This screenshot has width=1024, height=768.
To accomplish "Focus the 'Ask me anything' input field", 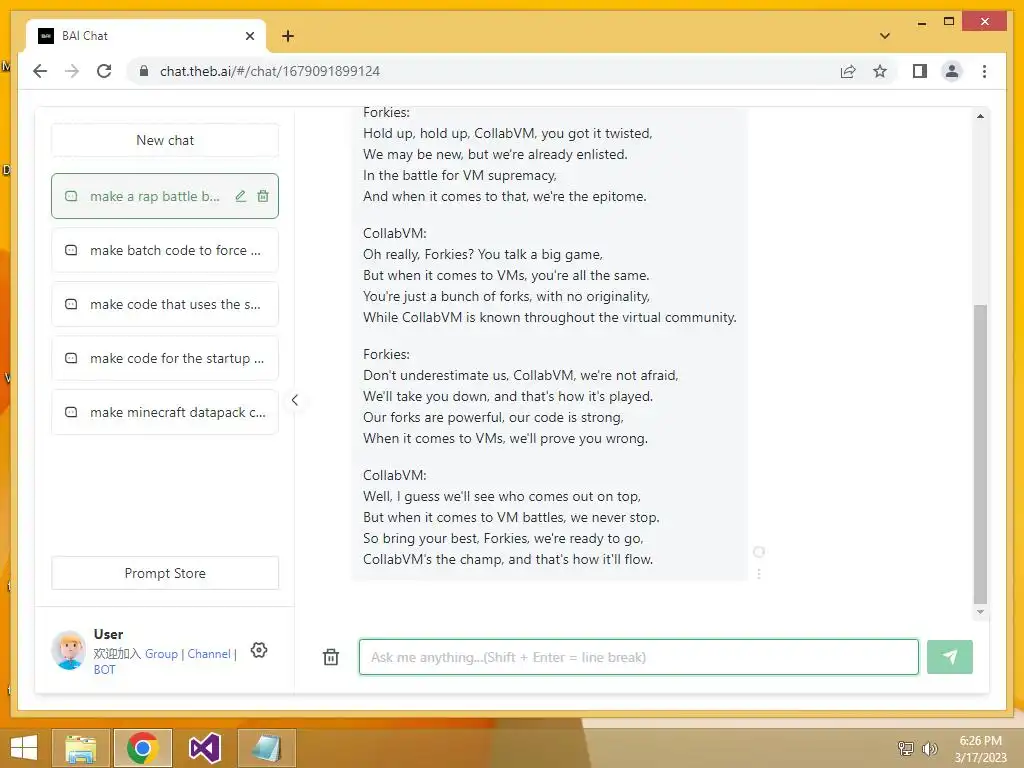I will coord(639,657).
